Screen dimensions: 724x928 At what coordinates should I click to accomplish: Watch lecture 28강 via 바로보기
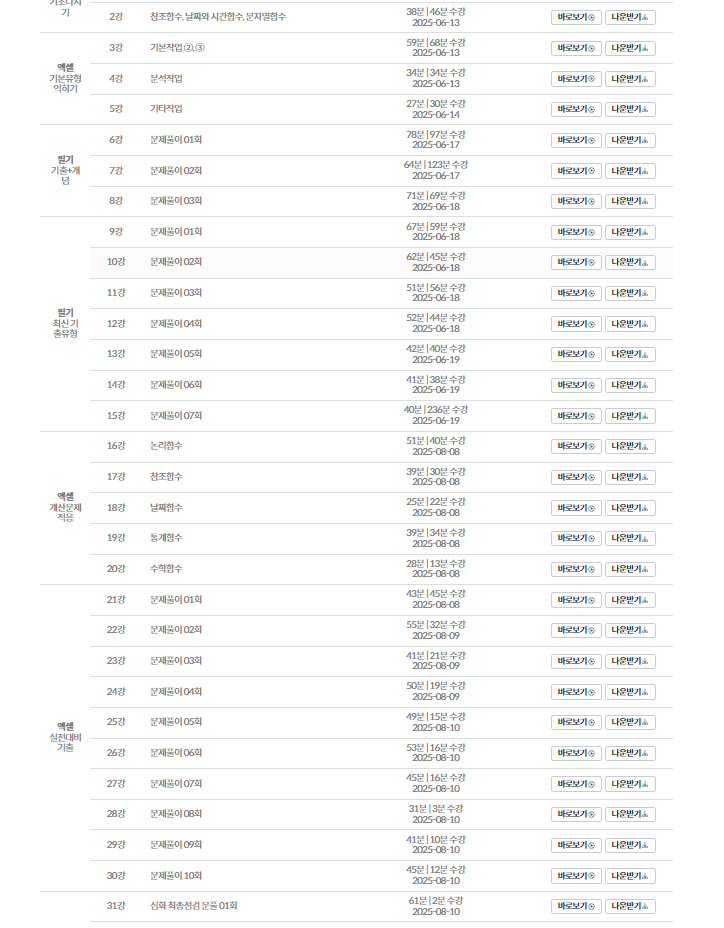coord(576,814)
